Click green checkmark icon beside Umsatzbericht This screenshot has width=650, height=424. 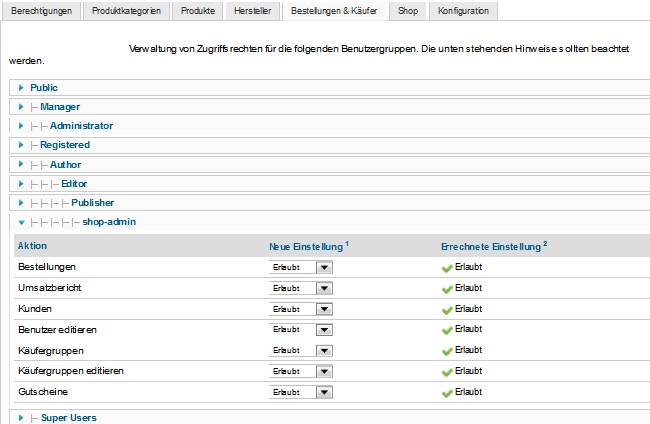pyautogui.click(x=446, y=289)
